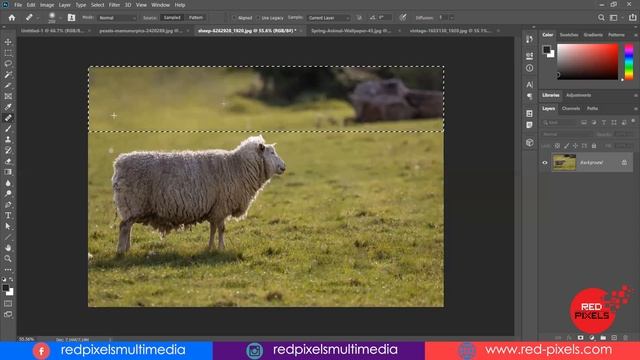Click the Search magnifier icon top right
This screenshot has width=640, height=360.
(601, 18)
